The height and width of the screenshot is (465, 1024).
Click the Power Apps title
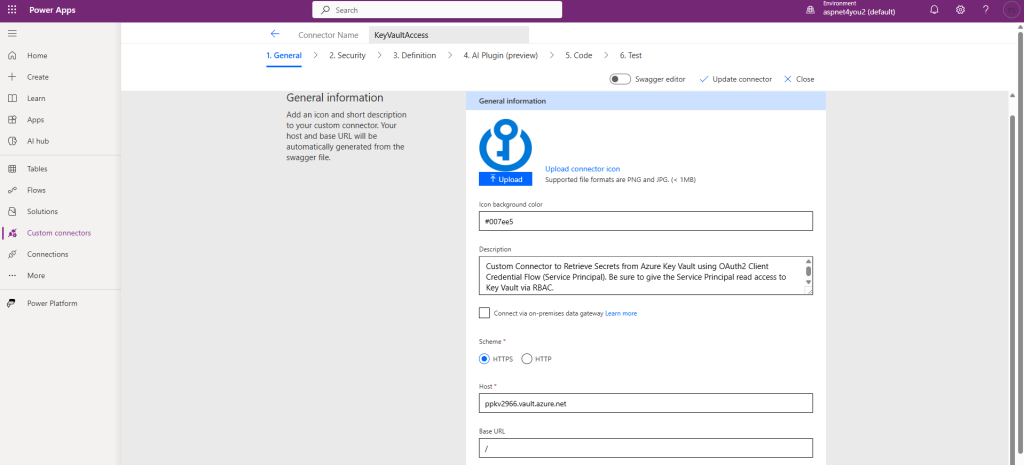[x=52, y=10]
